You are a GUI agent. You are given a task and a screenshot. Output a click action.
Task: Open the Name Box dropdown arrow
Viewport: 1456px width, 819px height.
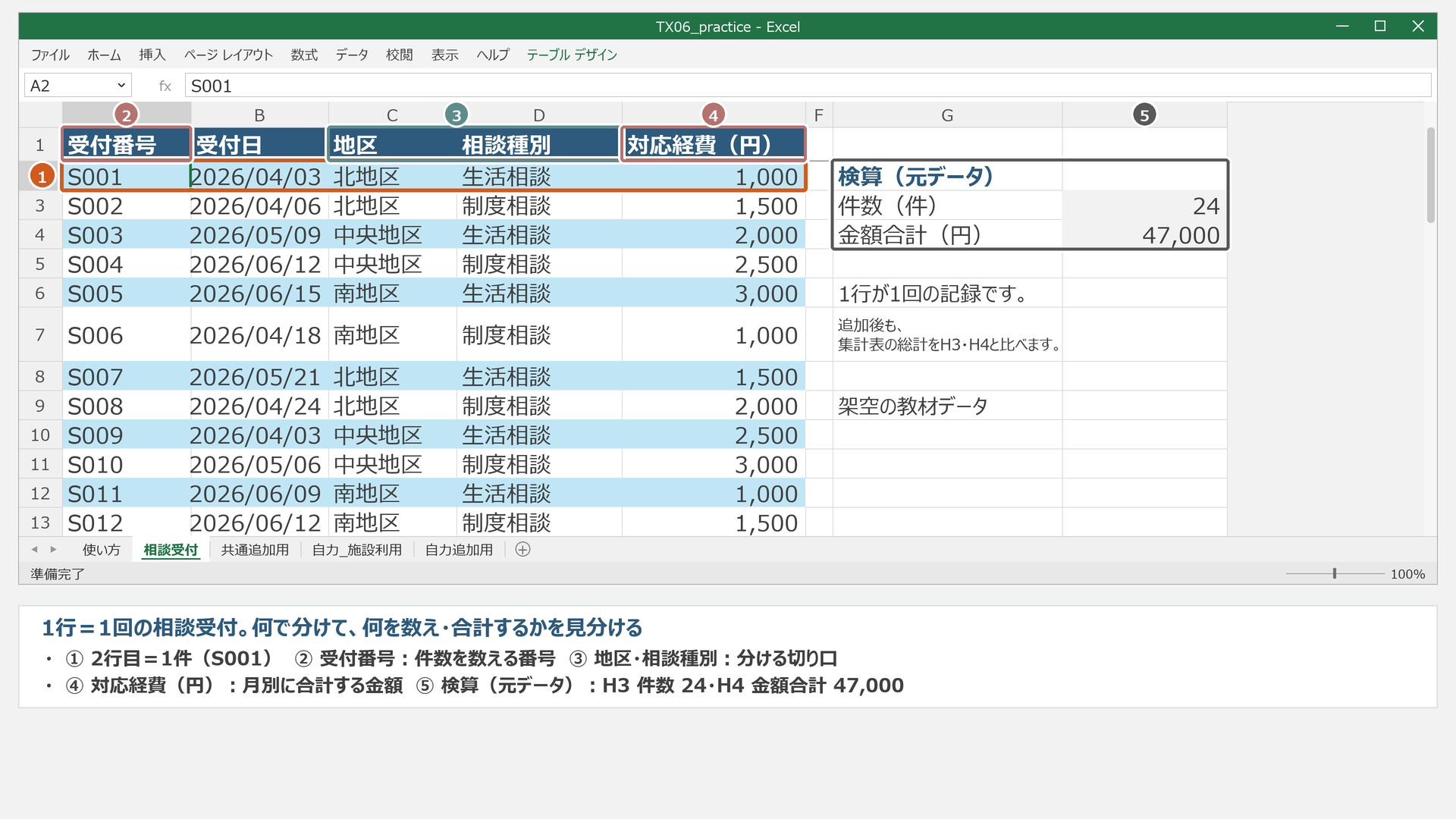pyautogui.click(x=121, y=86)
